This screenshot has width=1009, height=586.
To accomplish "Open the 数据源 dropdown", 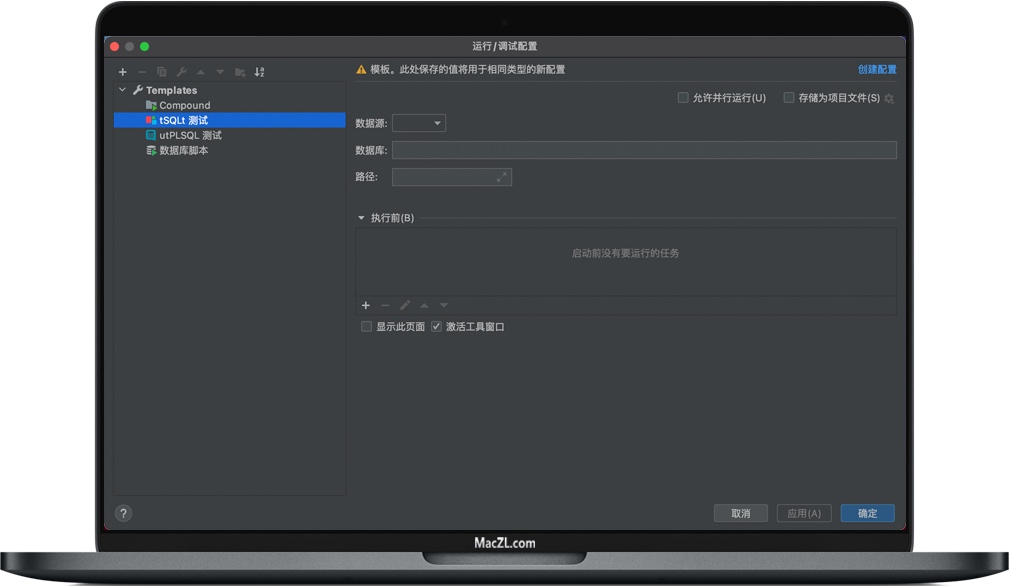I will [x=419, y=123].
